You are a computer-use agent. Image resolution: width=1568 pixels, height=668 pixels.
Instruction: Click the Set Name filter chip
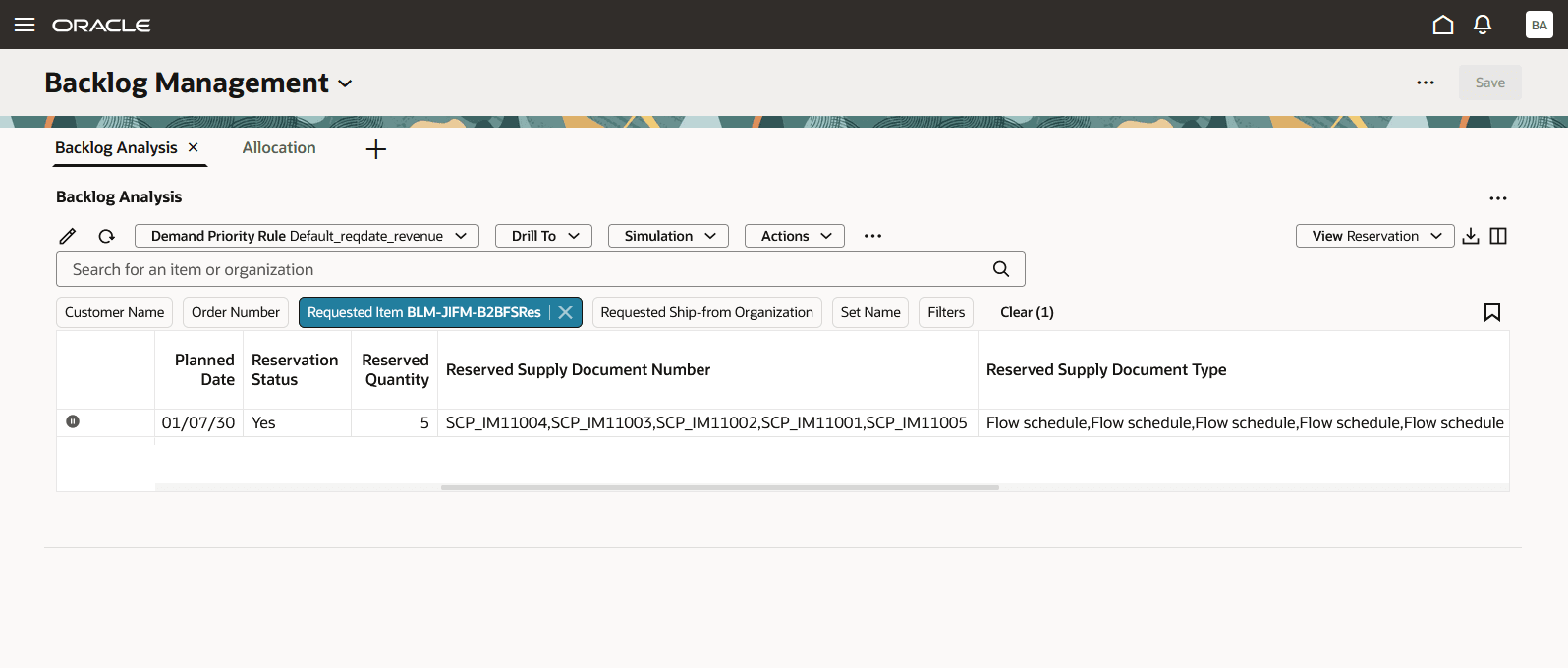tap(870, 312)
